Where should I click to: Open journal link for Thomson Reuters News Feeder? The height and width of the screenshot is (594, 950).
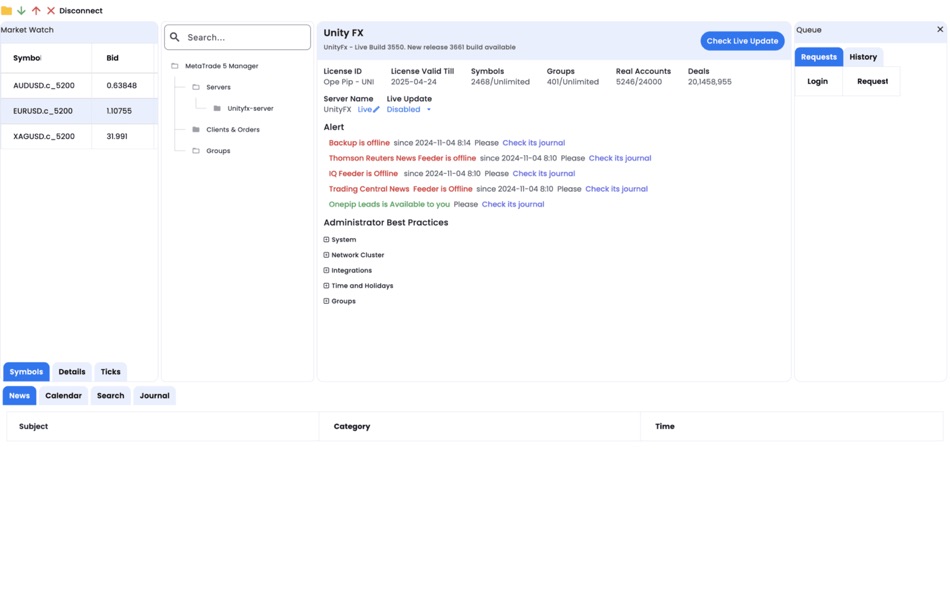click(620, 158)
